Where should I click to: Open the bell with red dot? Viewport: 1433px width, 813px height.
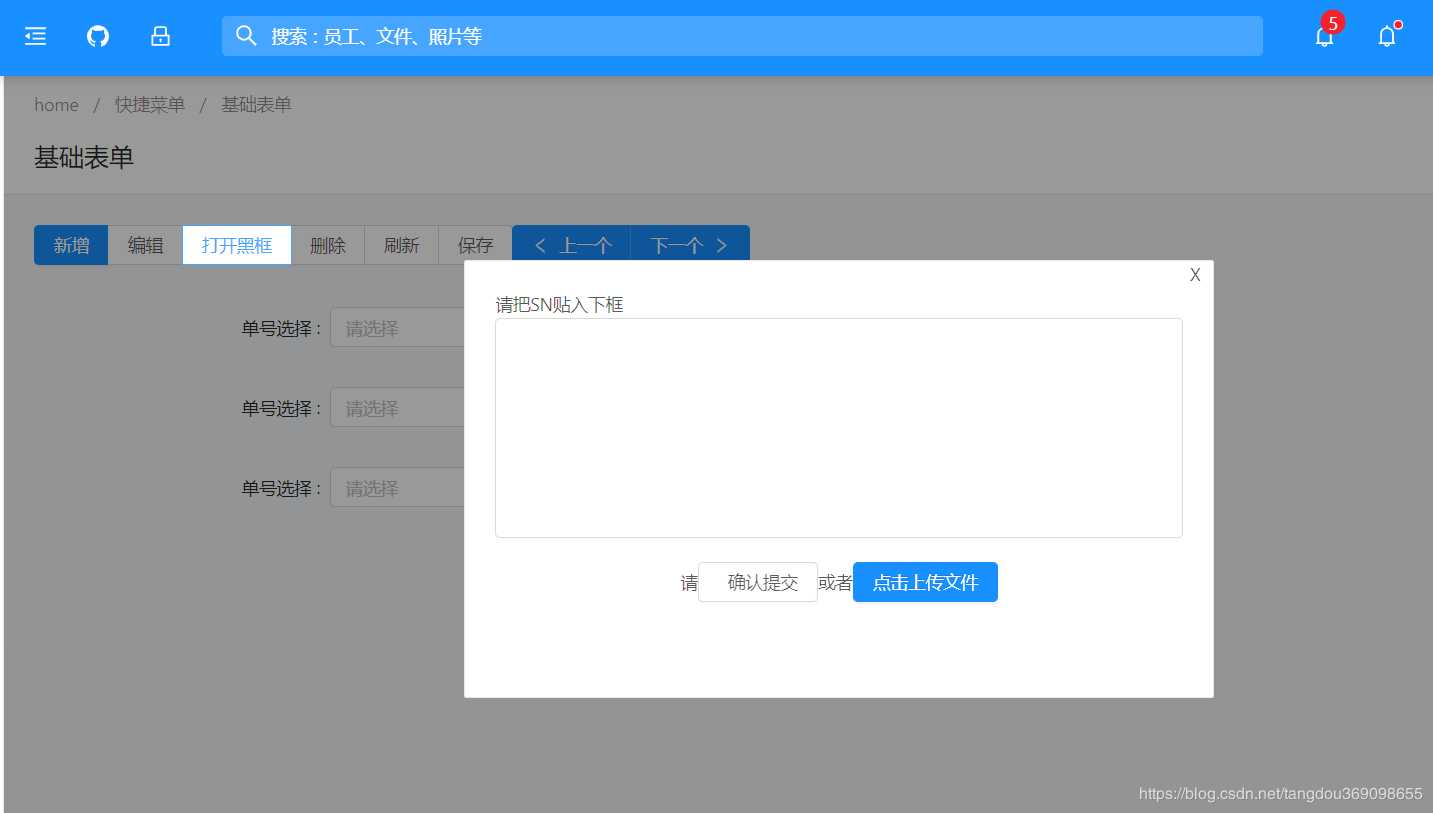tap(1387, 36)
